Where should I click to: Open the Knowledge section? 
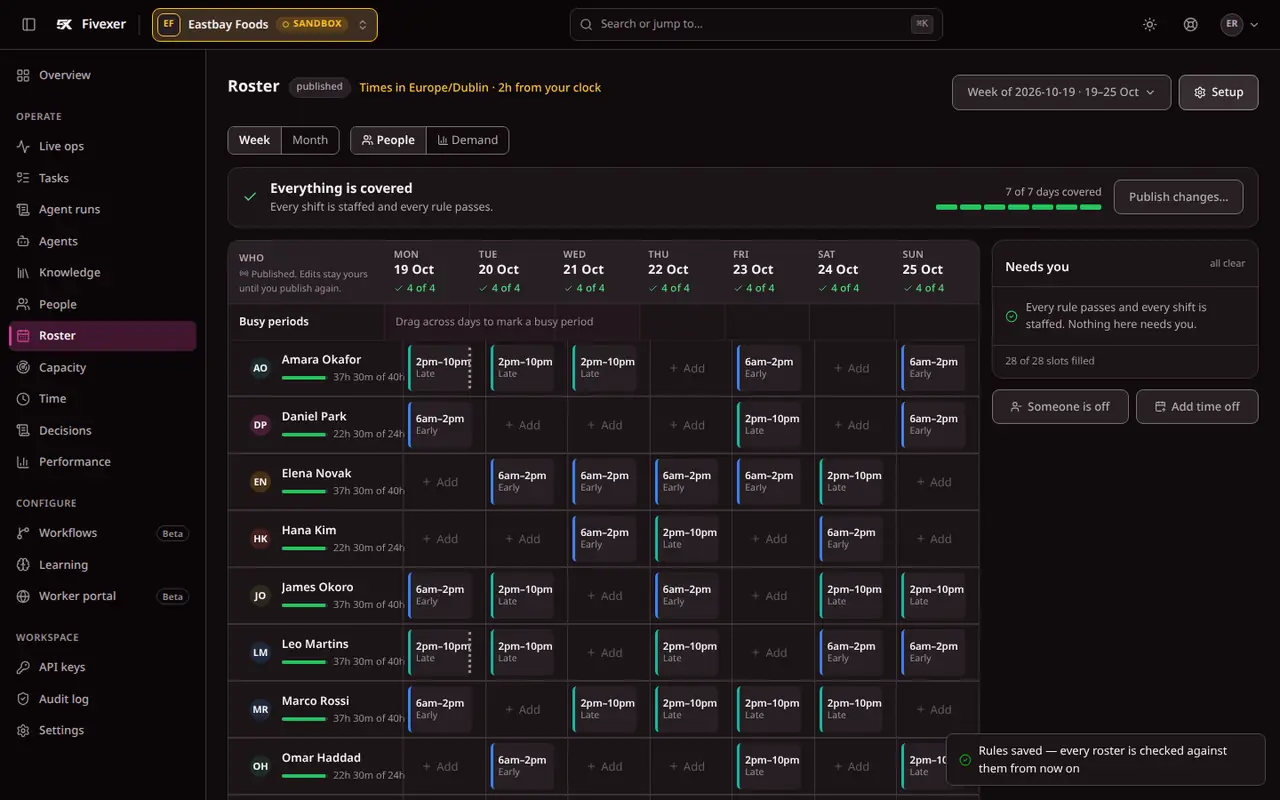[102, 272]
